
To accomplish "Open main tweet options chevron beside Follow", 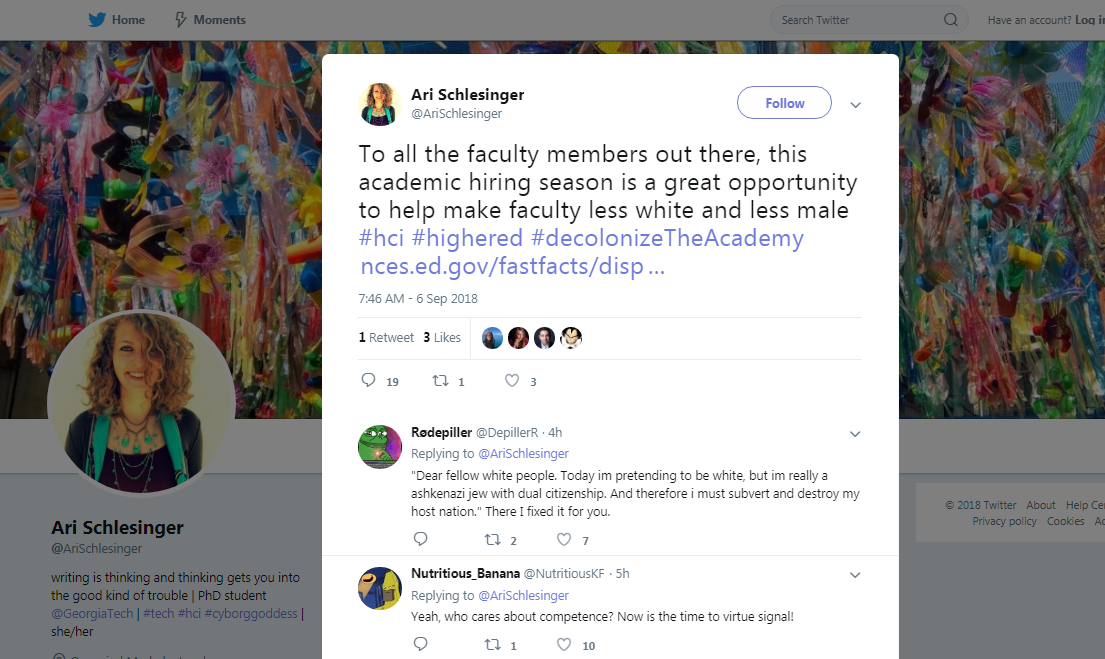I will 855,105.
